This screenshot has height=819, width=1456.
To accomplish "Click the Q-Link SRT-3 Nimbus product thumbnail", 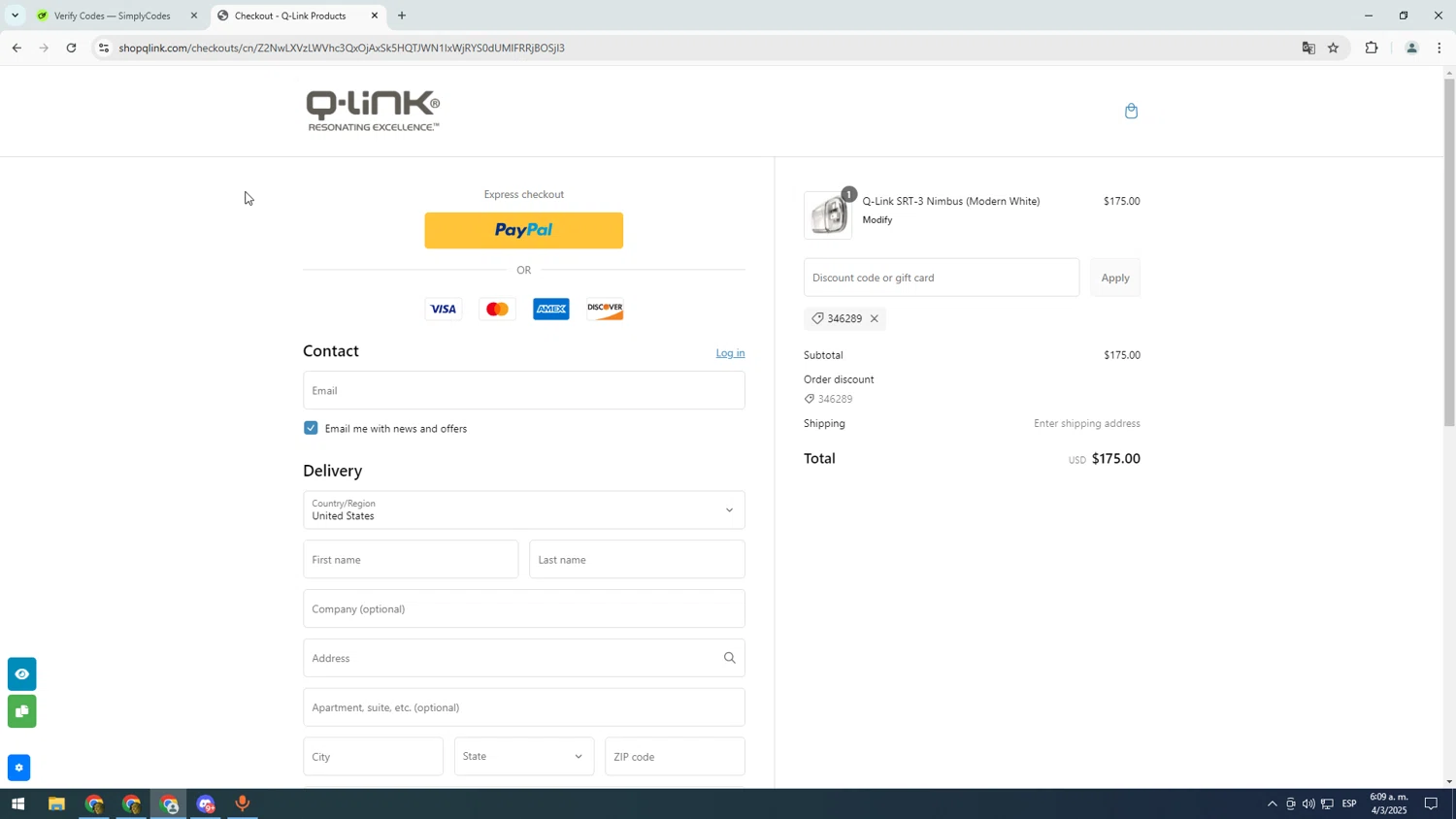I will pyautogui.click(x=828, y=214).
